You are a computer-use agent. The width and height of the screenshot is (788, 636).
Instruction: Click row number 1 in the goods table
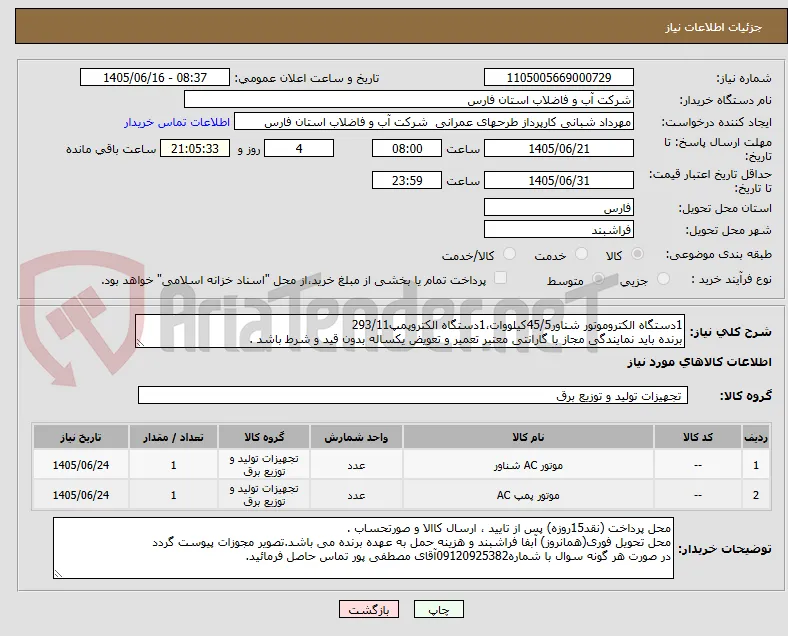755,465
